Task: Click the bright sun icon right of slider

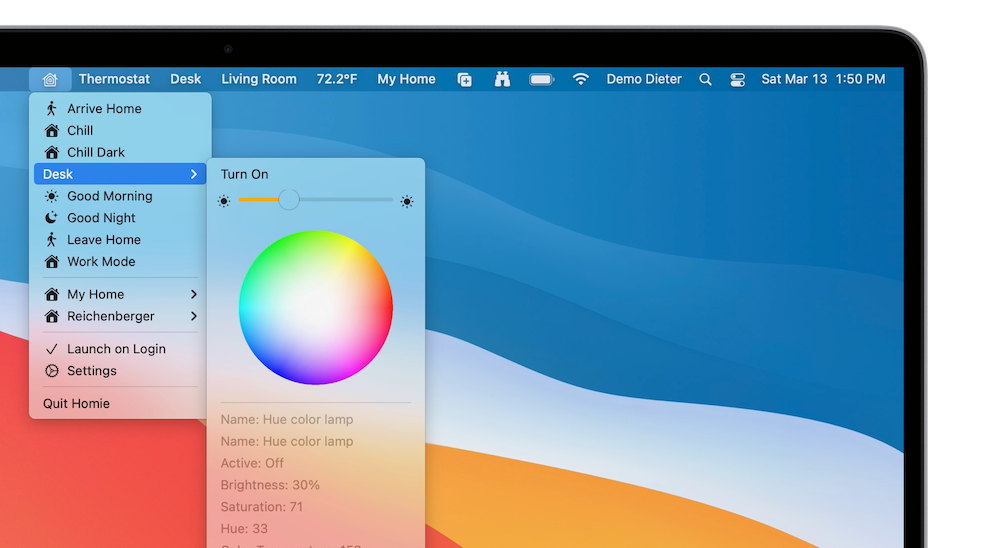Action: tap(407, 201)
